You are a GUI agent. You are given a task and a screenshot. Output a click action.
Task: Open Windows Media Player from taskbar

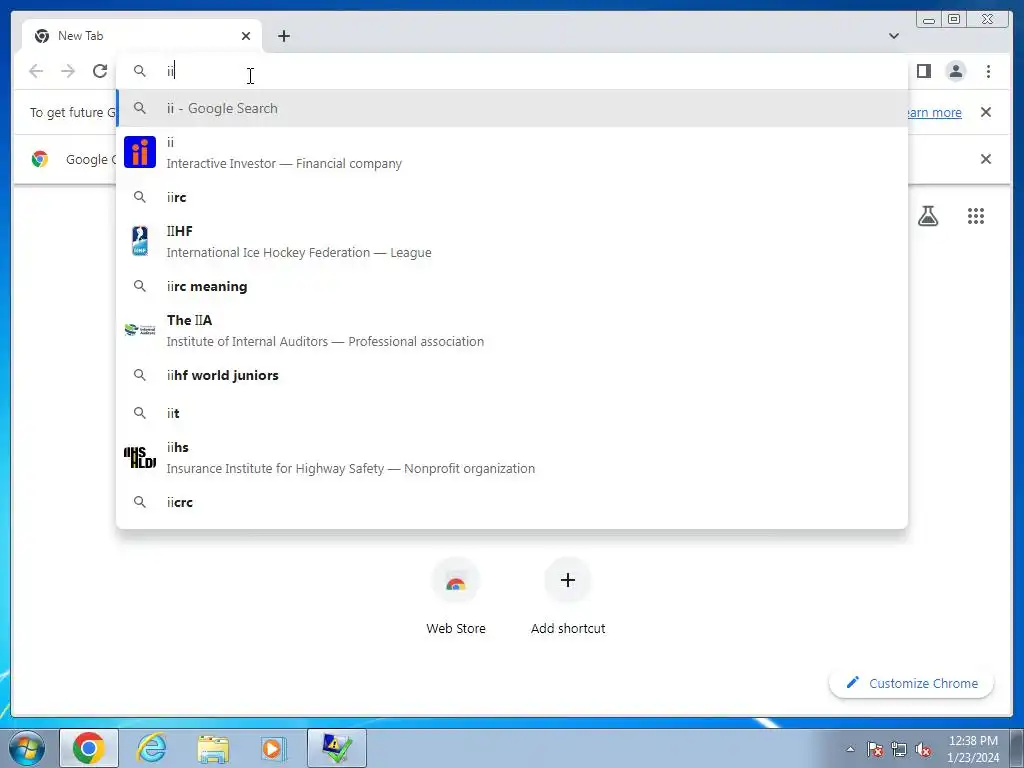(273, 748)
